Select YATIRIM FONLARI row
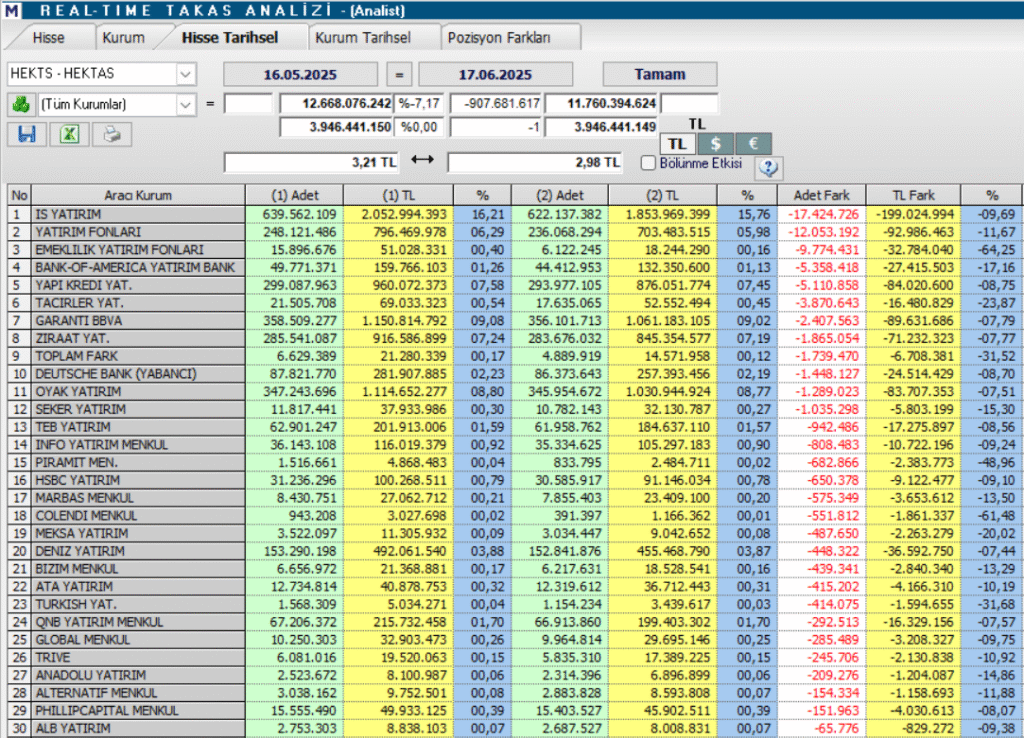This screenshot has width=1024, height=738. [x=515, y=232]
